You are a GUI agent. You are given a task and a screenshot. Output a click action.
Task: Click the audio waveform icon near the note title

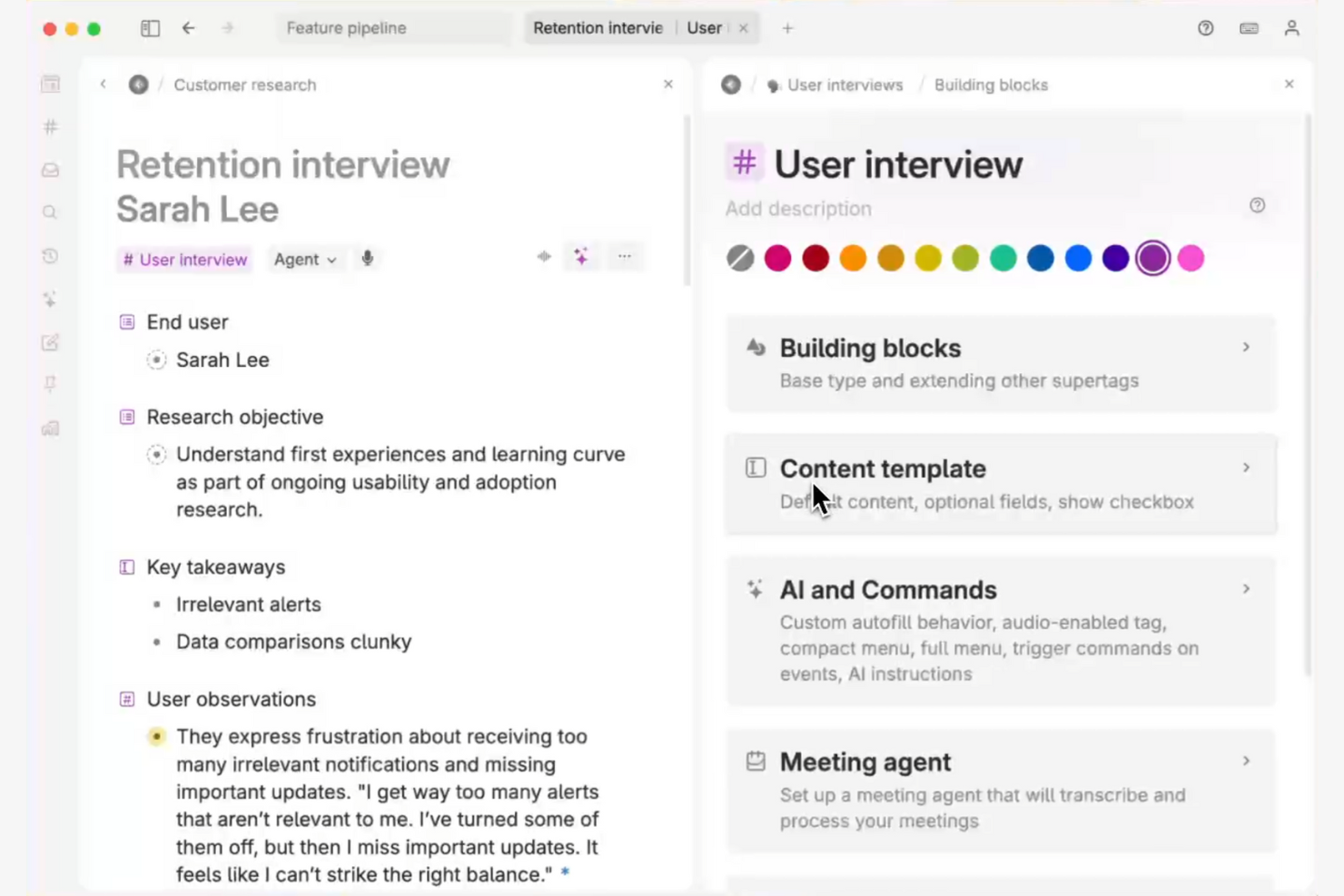[543, 257]
